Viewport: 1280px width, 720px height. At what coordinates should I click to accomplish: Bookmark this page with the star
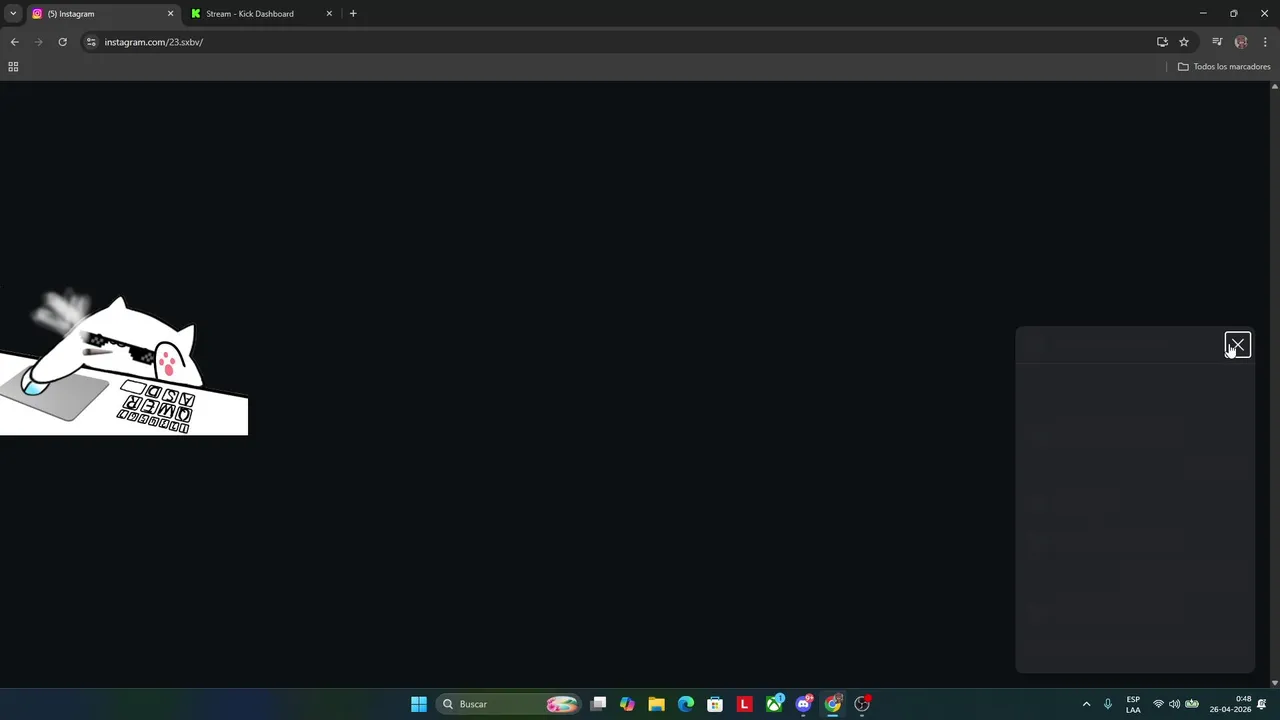pos(1184,42)
